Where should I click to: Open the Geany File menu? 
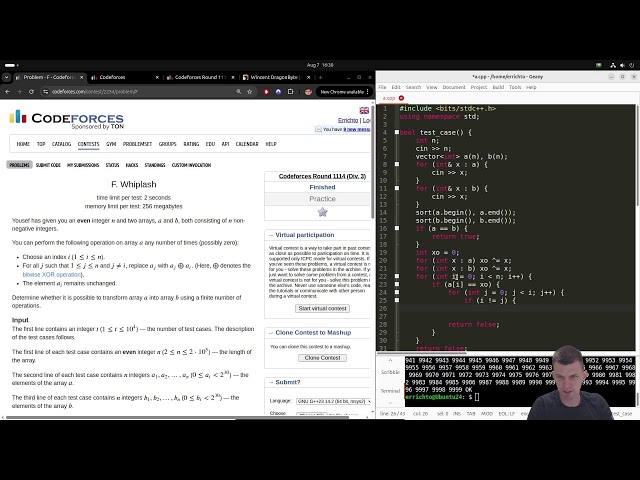pos(382,87)
